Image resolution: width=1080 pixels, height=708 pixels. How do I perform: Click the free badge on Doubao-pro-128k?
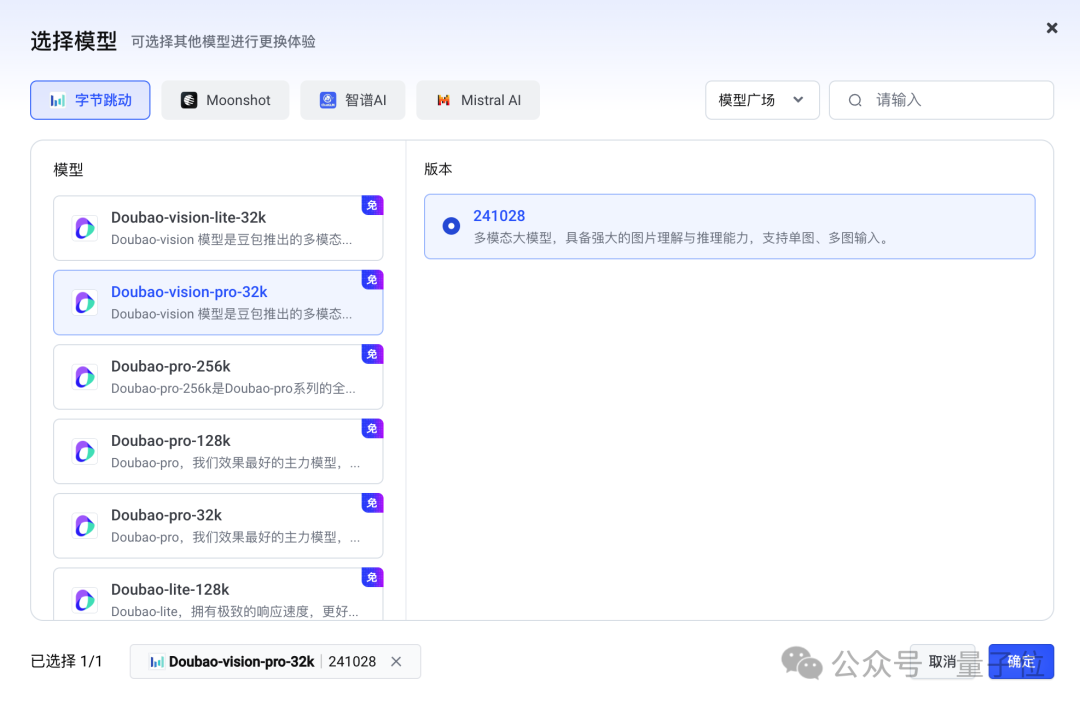tap(372, 428)
